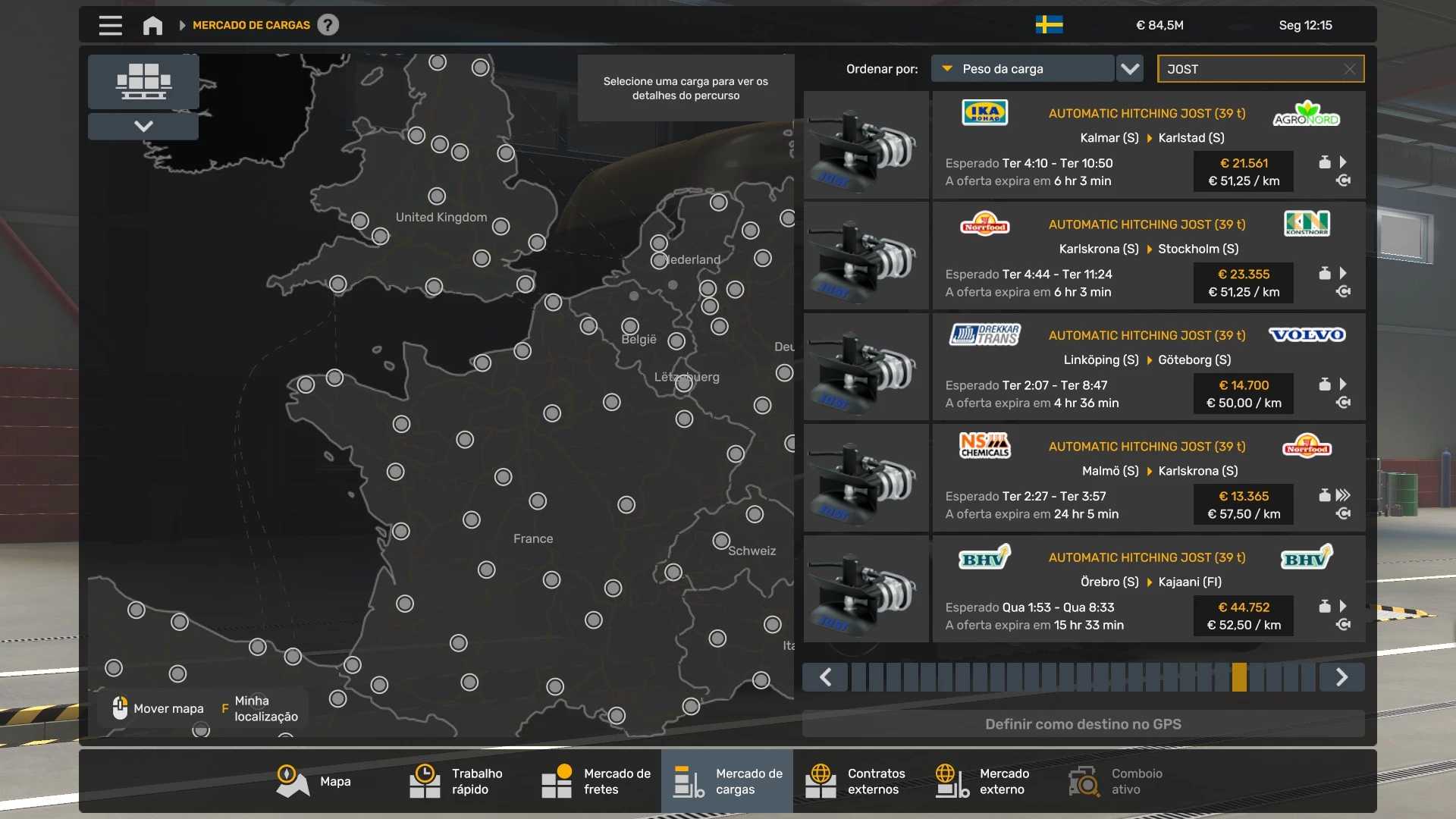Viewport: 1456px width, 819px height.
Task: Open the help question mark icon
Action: pyautogui.click(x=328, y=25)
